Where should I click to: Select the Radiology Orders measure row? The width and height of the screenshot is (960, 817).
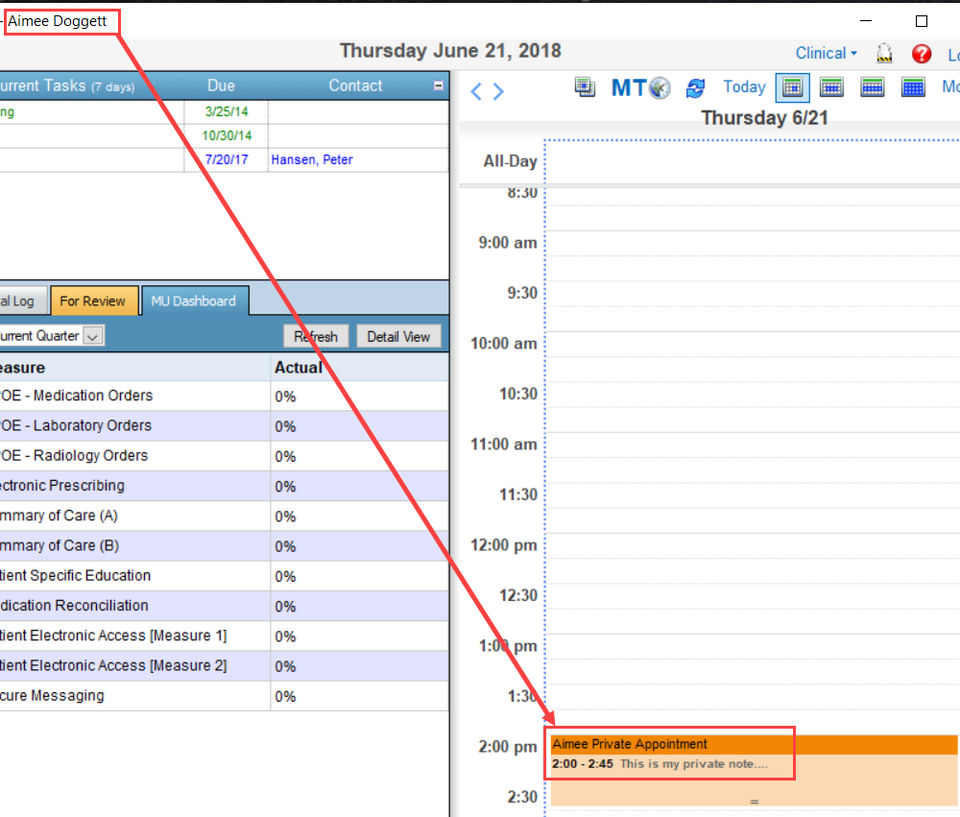[224, 456]
